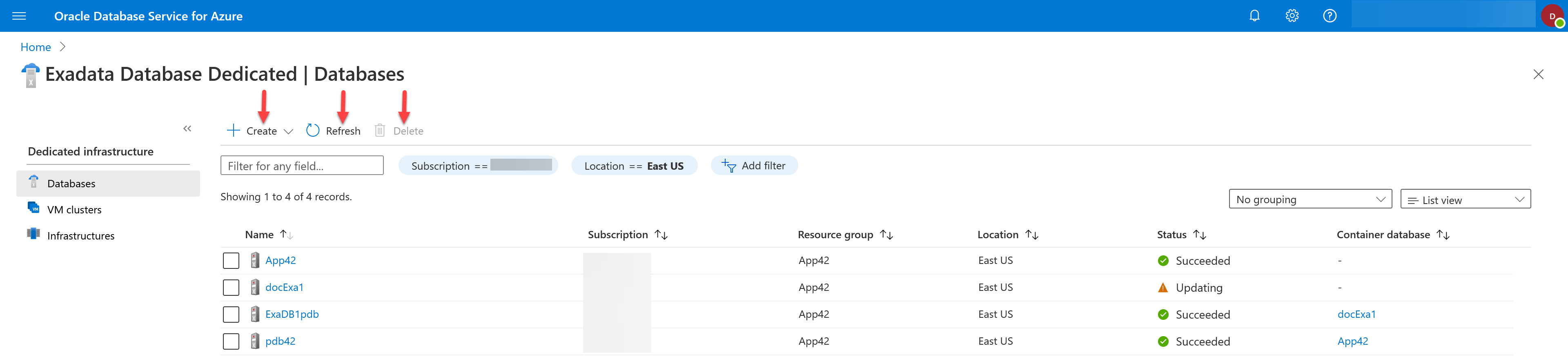Sort by the Subscription column arrows
The image size is (1568, 359).
click(x=661, y=234)
